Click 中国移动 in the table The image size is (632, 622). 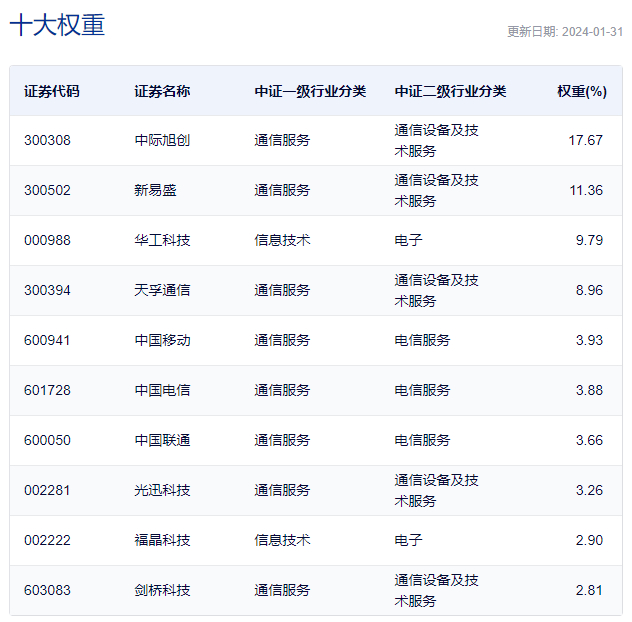click(162, 340)
